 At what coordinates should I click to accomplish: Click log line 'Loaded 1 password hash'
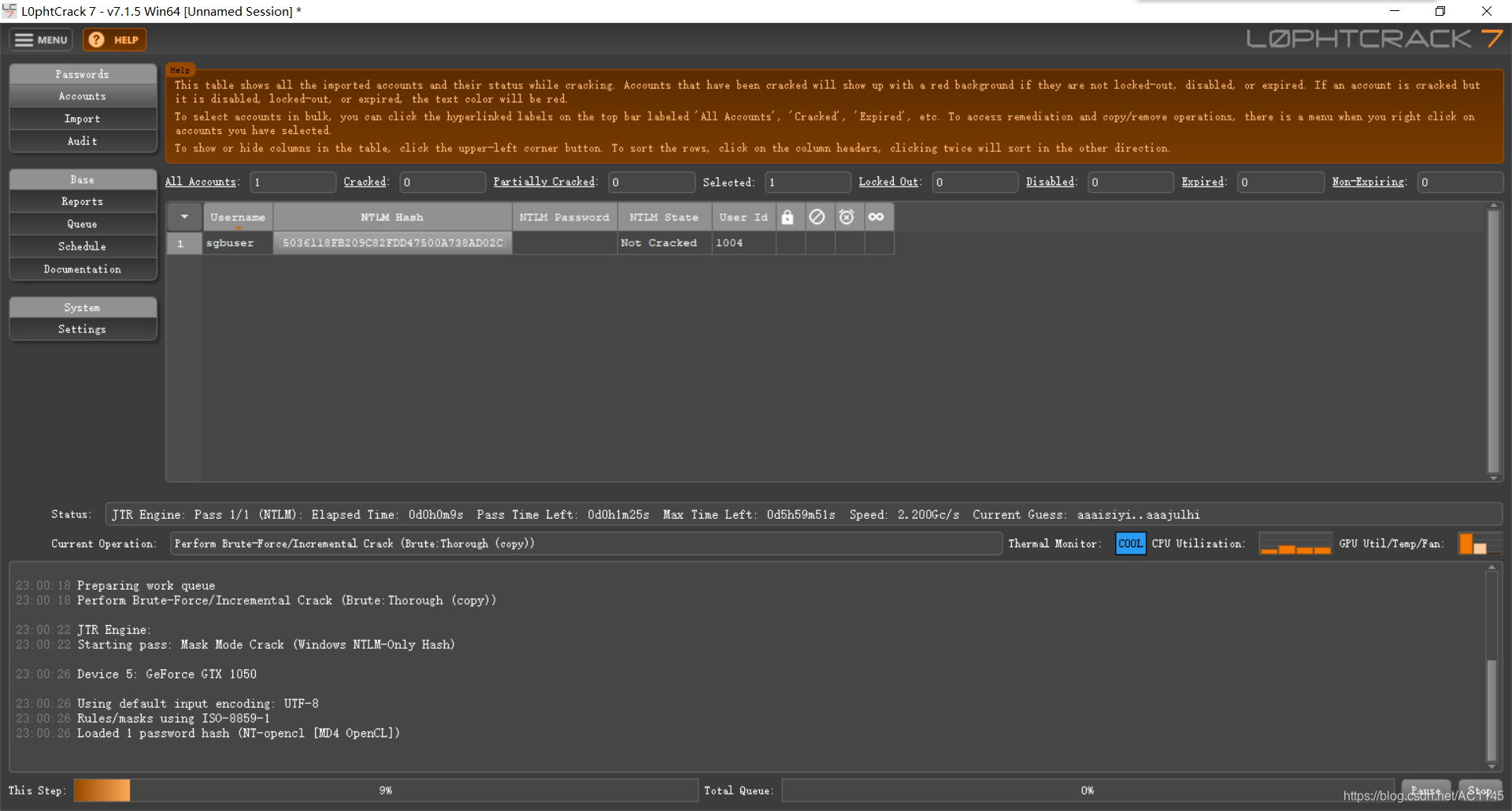click(x=239, y=733)
